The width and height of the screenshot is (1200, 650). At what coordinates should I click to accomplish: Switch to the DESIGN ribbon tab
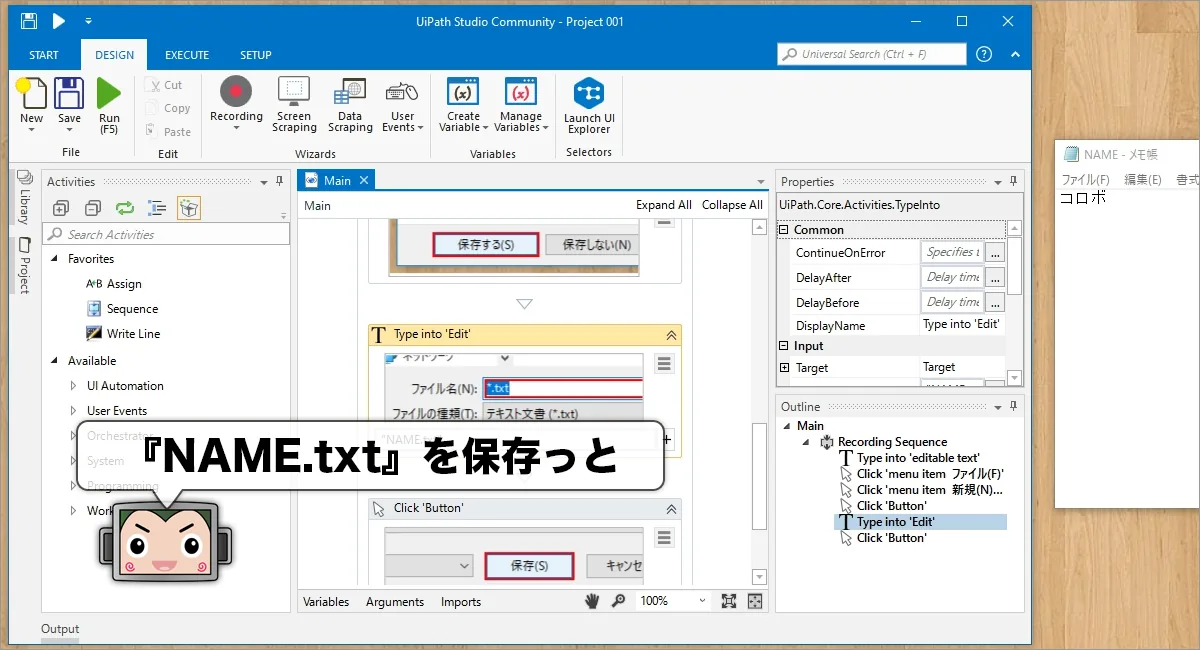click(114, 55)
